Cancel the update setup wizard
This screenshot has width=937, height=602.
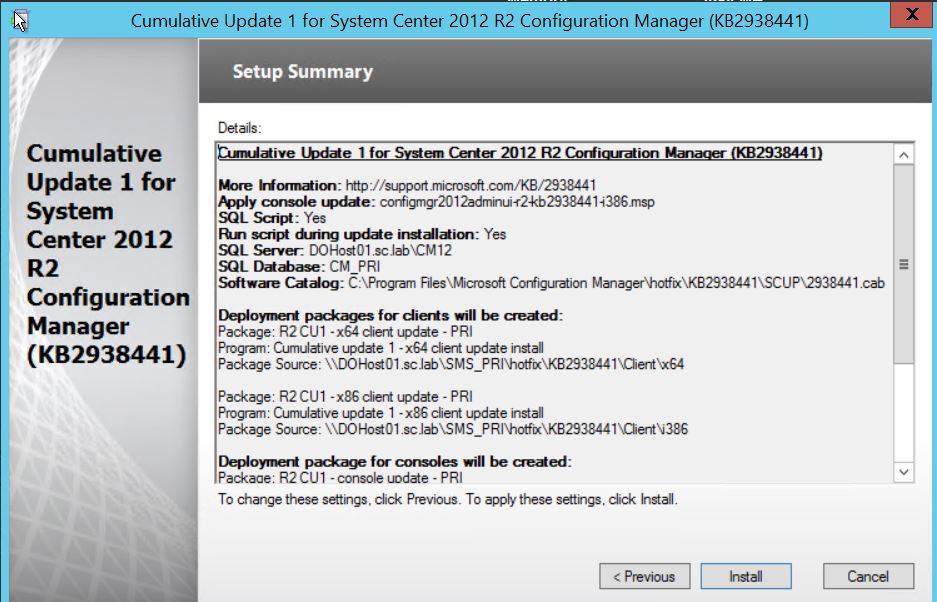pyautogui.click(x=868, y=576)
